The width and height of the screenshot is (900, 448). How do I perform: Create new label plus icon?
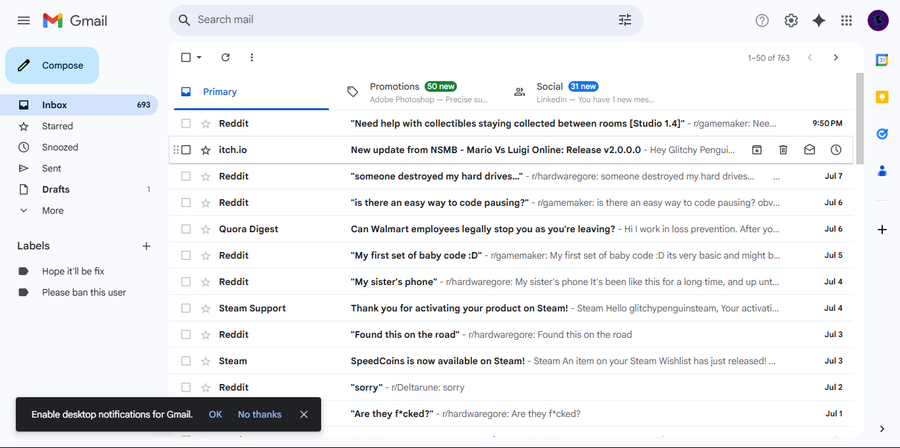[146, 246]
